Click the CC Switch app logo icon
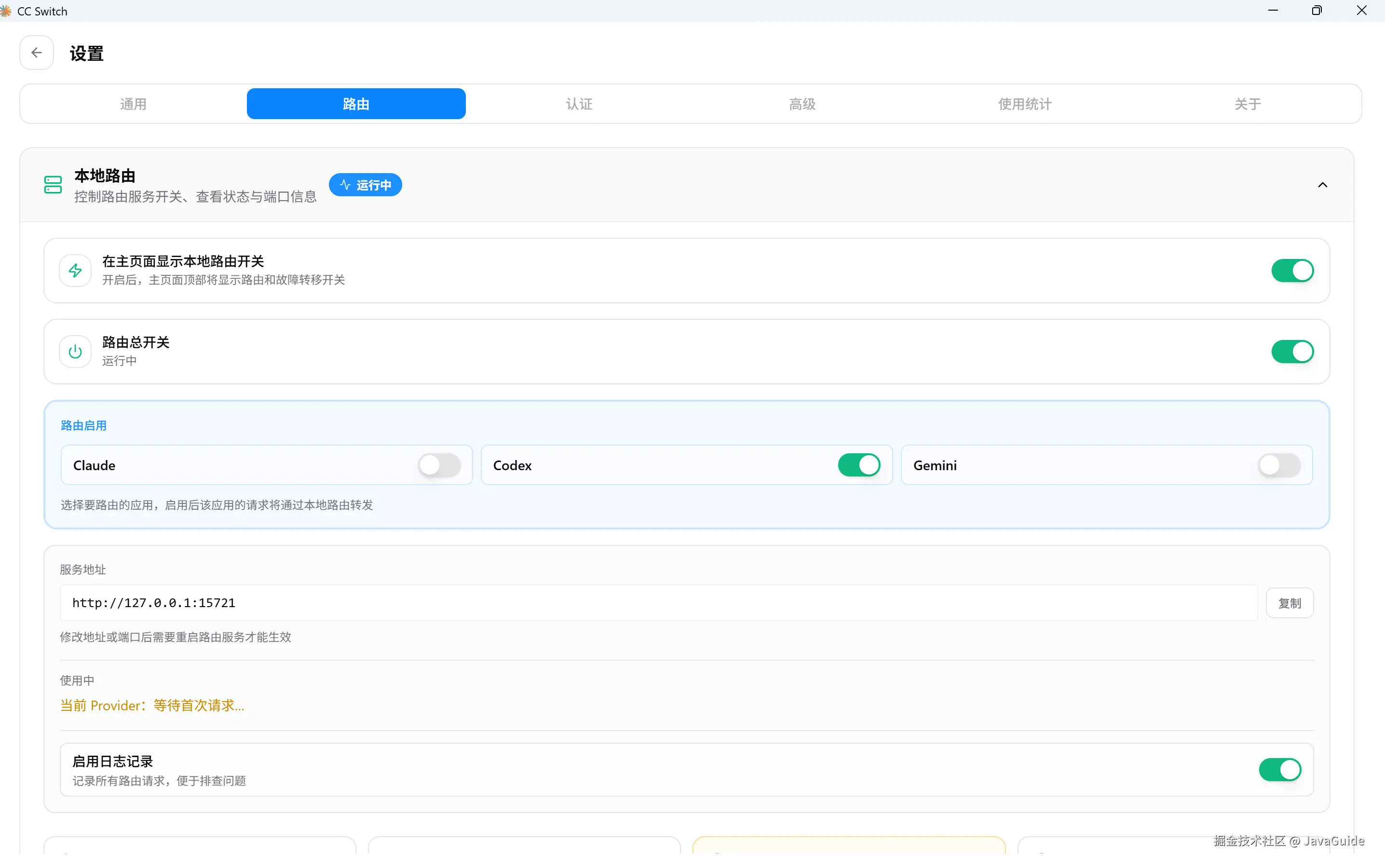Screen dimensions: 1385x868 (x=6, y=11)
